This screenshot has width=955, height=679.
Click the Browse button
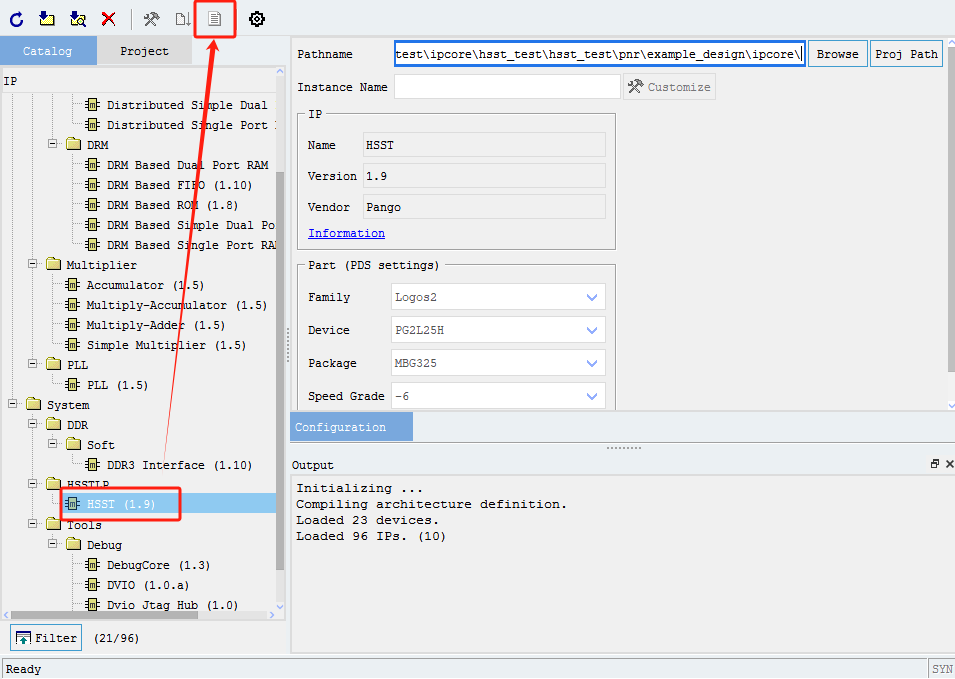(x=837, y=54)
